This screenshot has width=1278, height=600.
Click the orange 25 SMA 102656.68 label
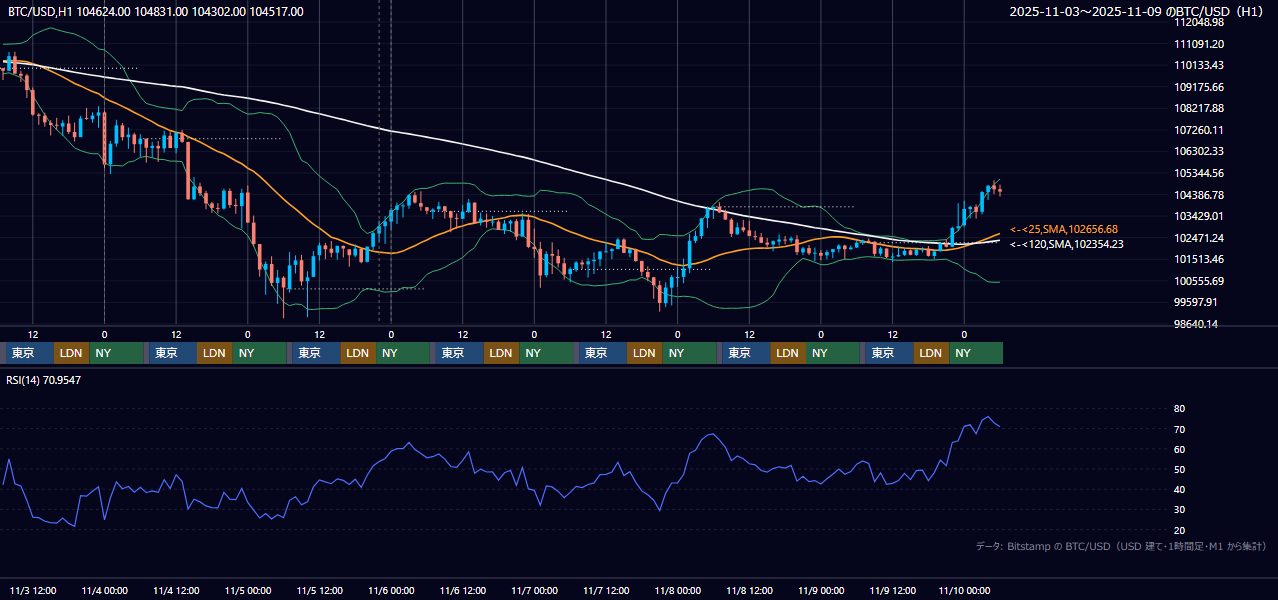tap(1063, 229)
